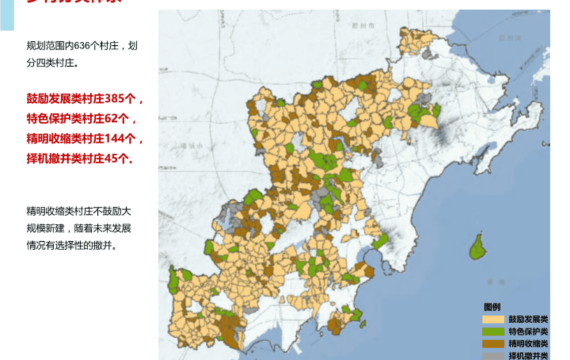The width and height of the screenshot is (570, 360).
Task: Click the 精明收缩类村庄不鼓励大规模新建 note paragraph
Action: pos(79,228)
